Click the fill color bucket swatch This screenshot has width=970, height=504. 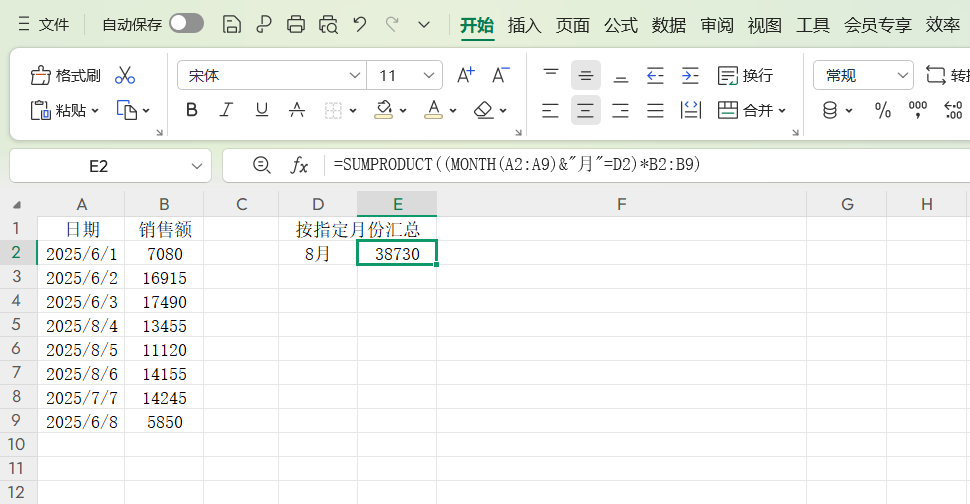tap(384, 110)
